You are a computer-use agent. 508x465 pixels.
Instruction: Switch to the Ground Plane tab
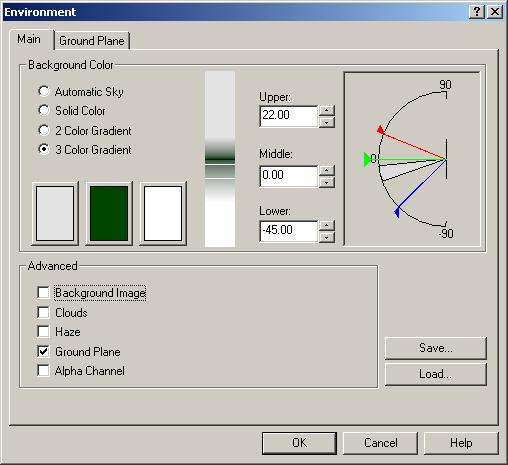click(92, 41)
